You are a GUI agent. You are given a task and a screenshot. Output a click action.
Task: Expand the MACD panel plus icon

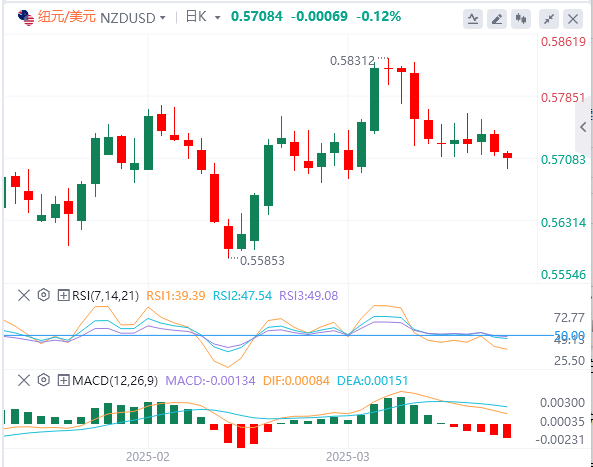(x=63, y=380)
